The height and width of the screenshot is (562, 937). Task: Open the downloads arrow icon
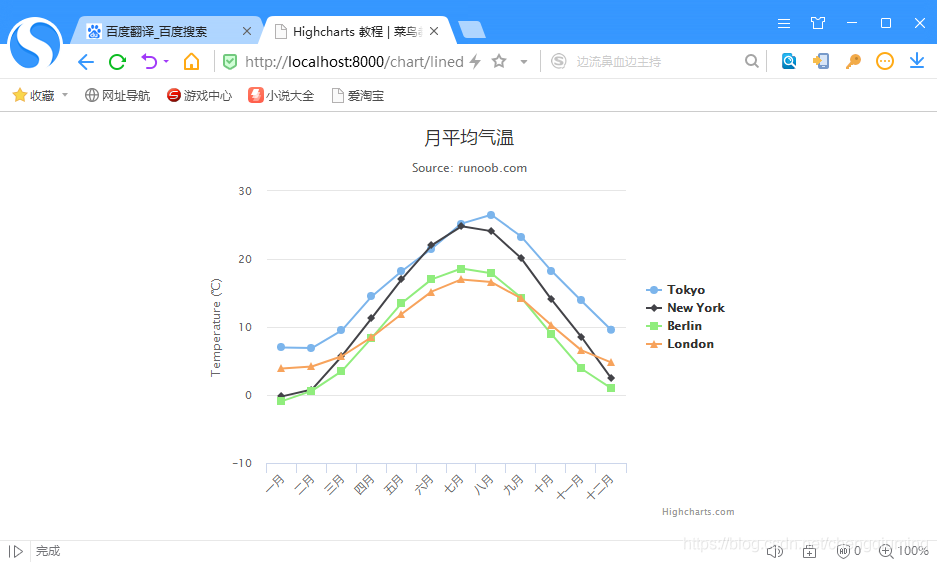pyautogui.click(x=917, y=62)
